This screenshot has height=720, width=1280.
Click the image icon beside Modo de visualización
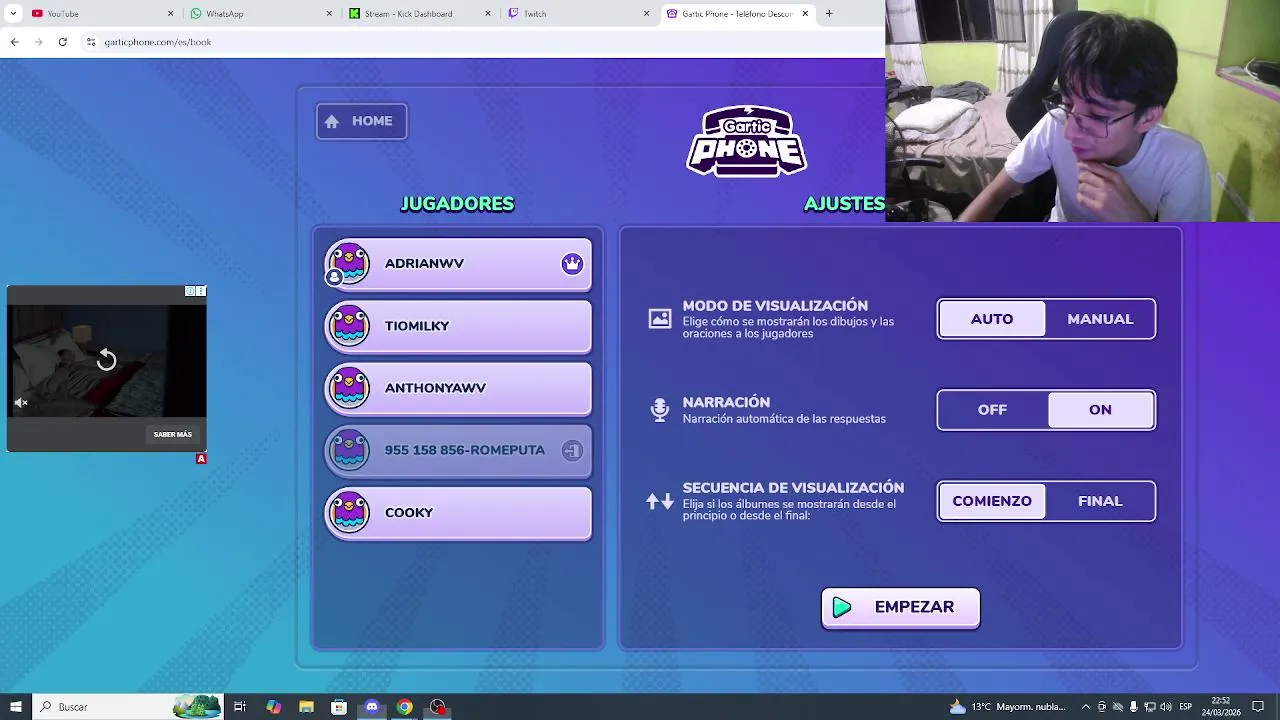click(660, 319)
